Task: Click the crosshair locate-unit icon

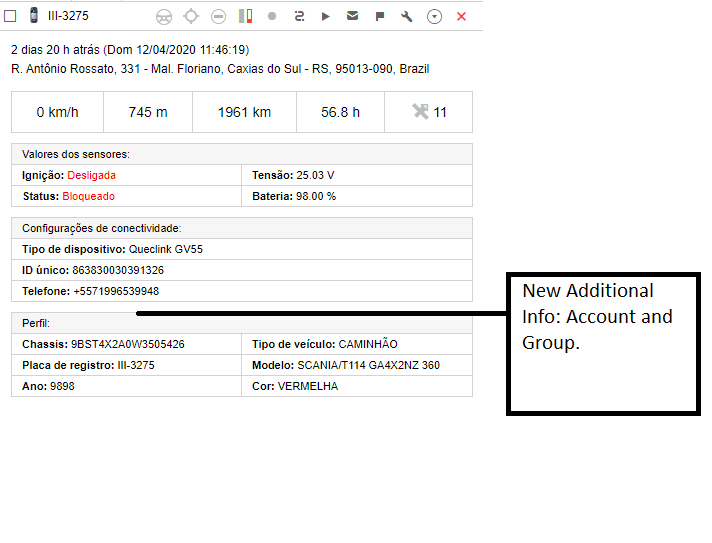Action: click(191, 17)
